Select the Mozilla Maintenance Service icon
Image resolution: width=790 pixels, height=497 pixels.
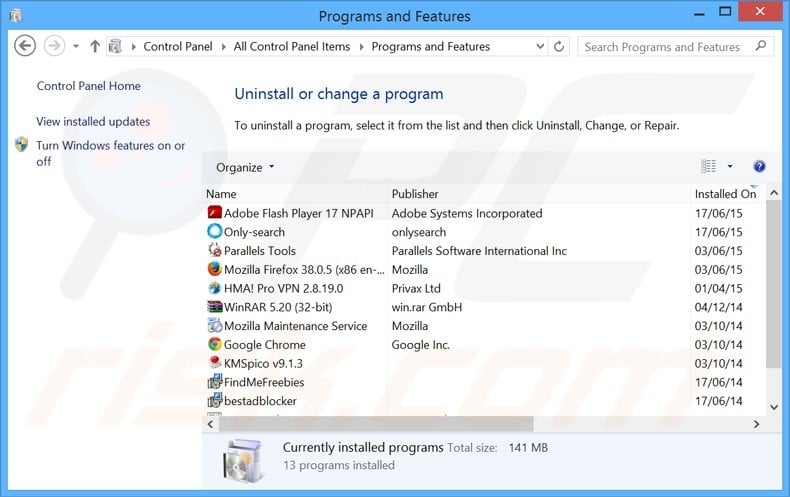pos(215,325)
